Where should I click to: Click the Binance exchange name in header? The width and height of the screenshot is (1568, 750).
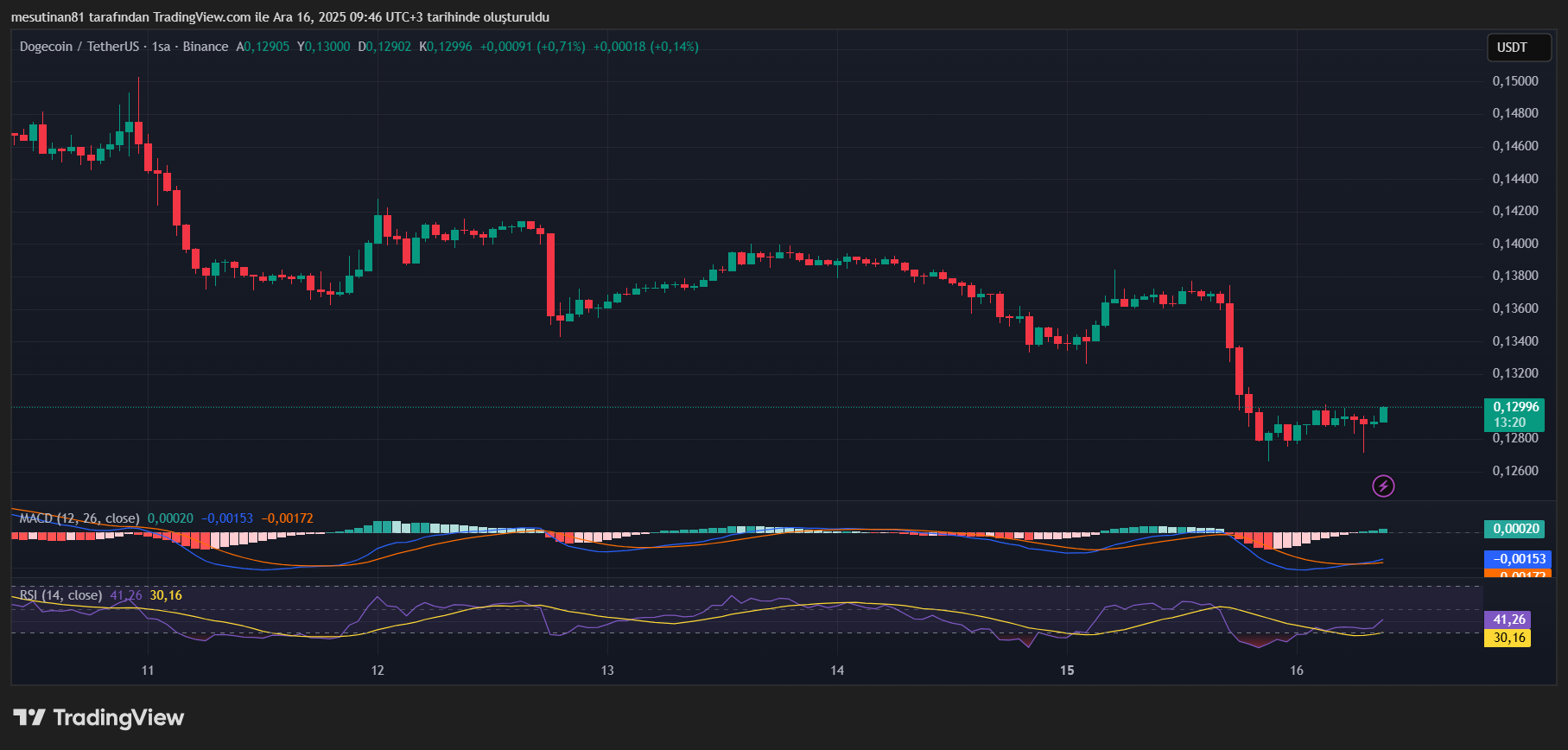pyautogui.click(x=206, y=47)
